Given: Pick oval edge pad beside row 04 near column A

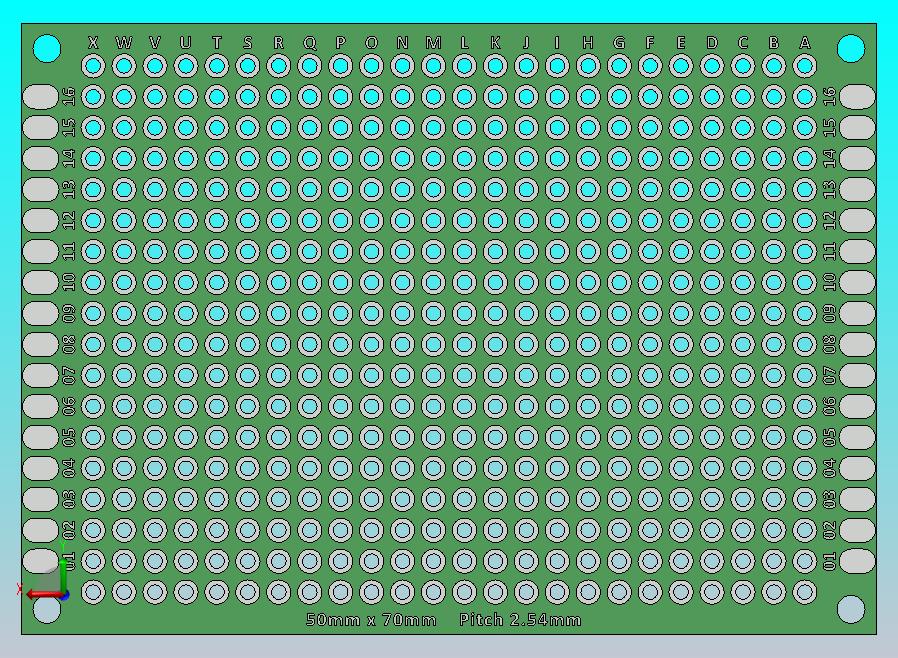Looking at the screenshot, I should (x=857, y=468).
